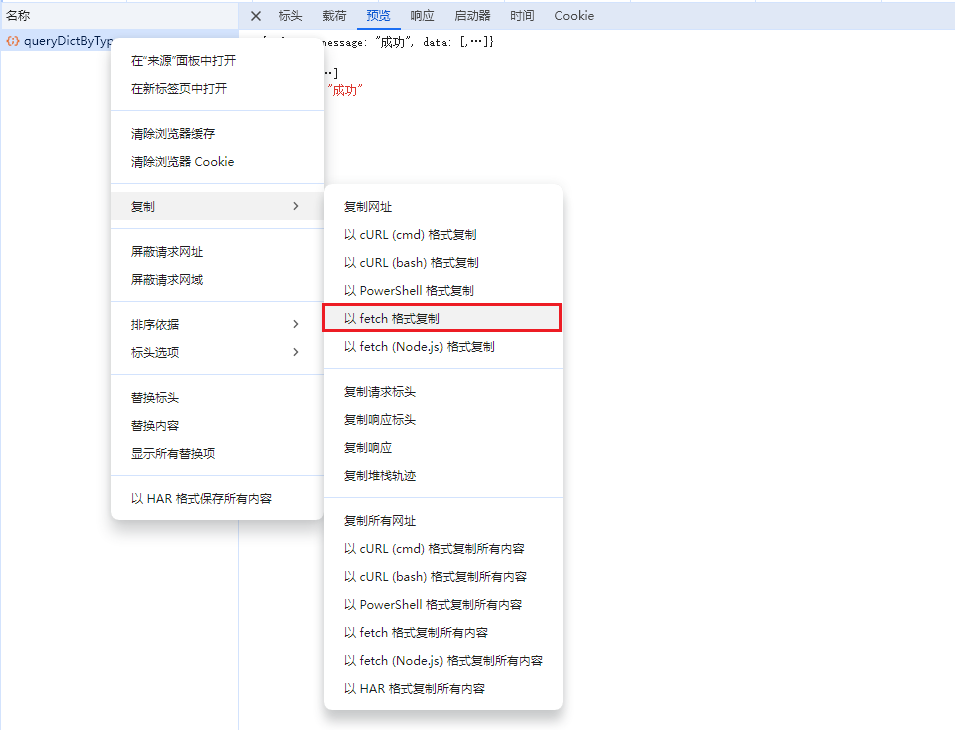This screenshot has width=955, height=730.
Task: Switch to the 载荷 tab
Action: click(x=335, y=16)
